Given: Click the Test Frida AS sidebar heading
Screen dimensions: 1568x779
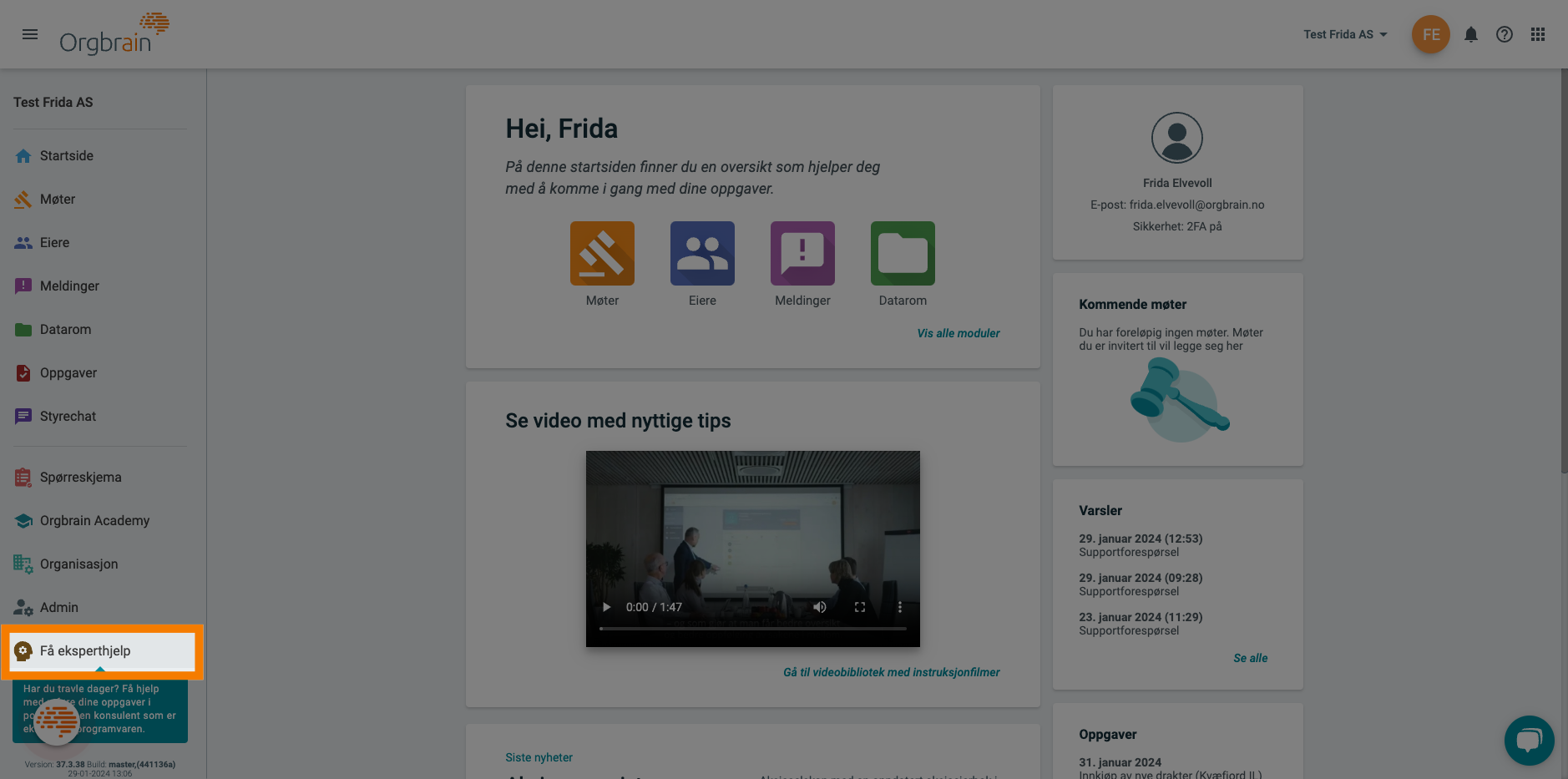Looking at the screenshot, I should [x=53, y=102].
